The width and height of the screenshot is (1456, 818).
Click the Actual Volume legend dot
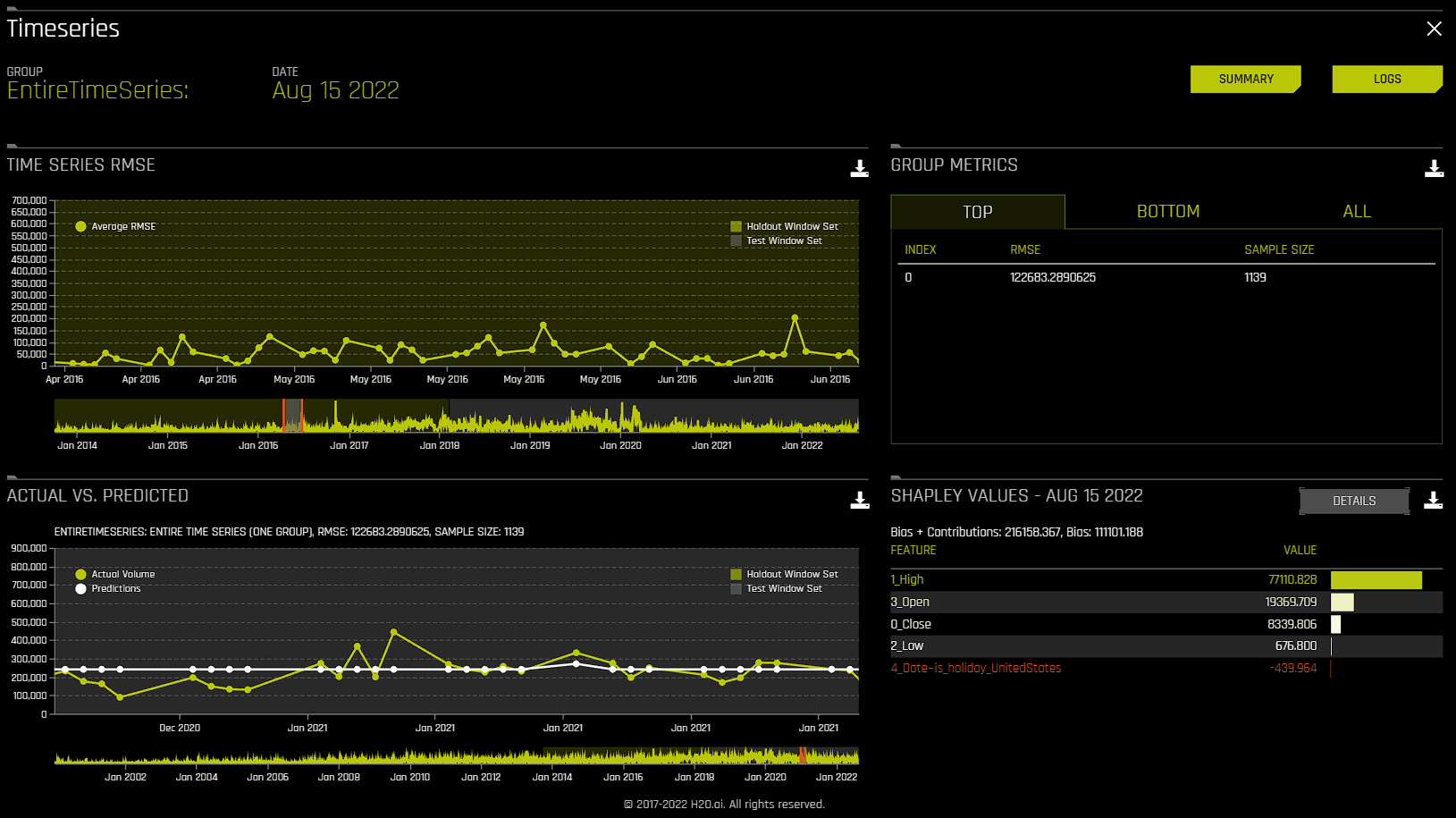[81, 574]
